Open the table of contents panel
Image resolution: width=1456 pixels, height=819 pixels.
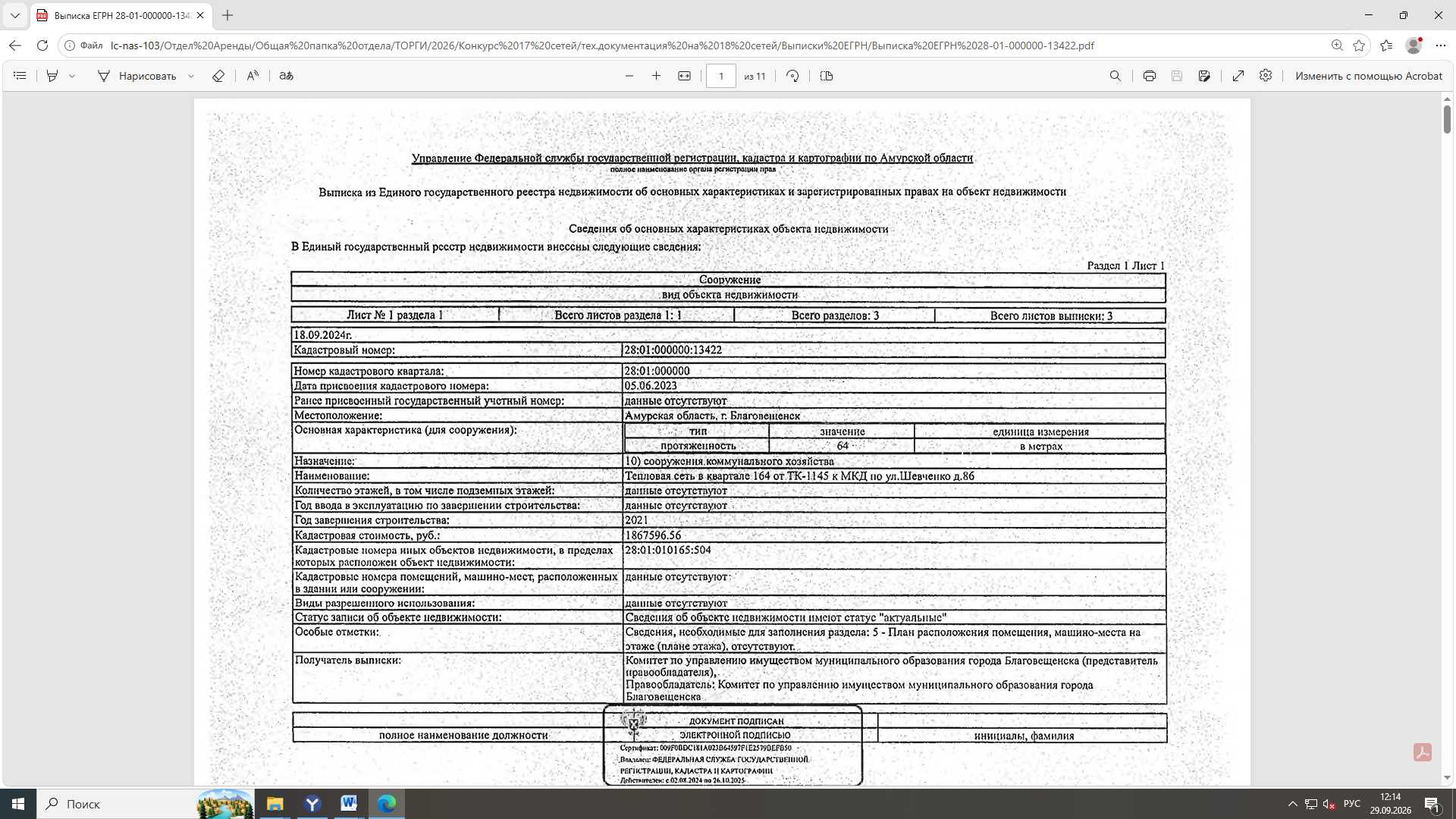click(20, 76)
